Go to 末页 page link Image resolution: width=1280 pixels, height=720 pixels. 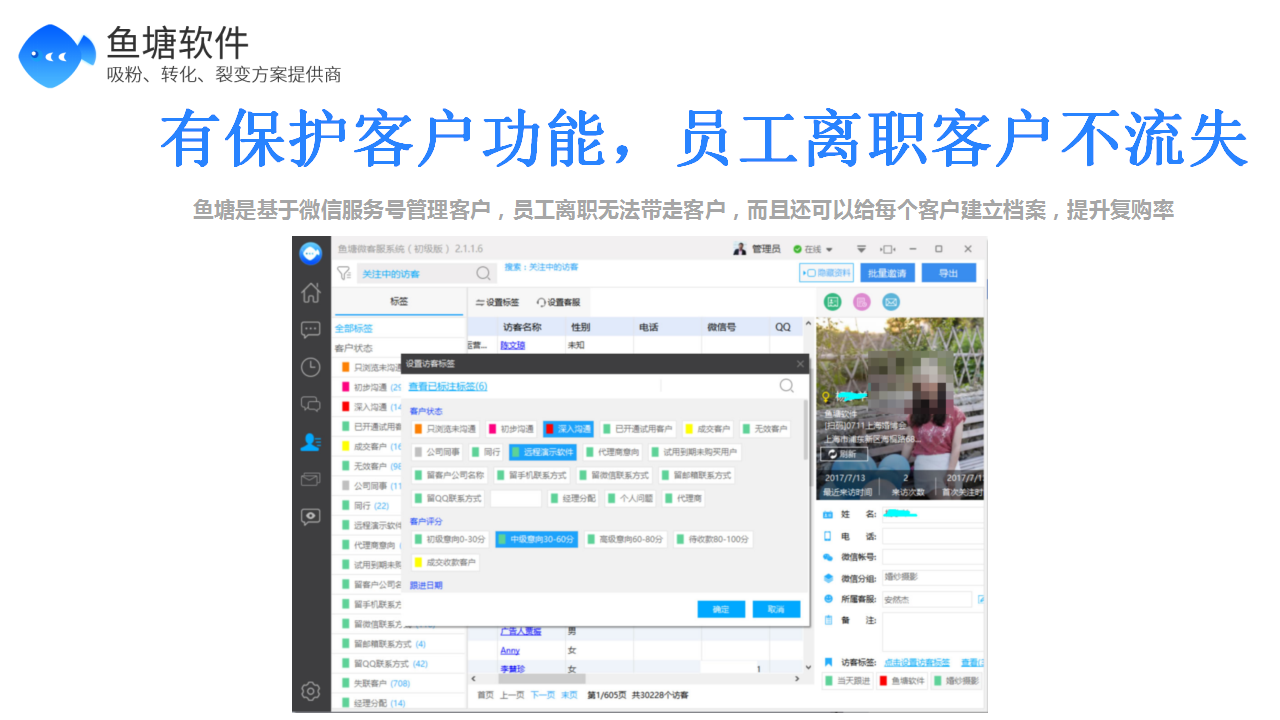click(x=569, y=695)
